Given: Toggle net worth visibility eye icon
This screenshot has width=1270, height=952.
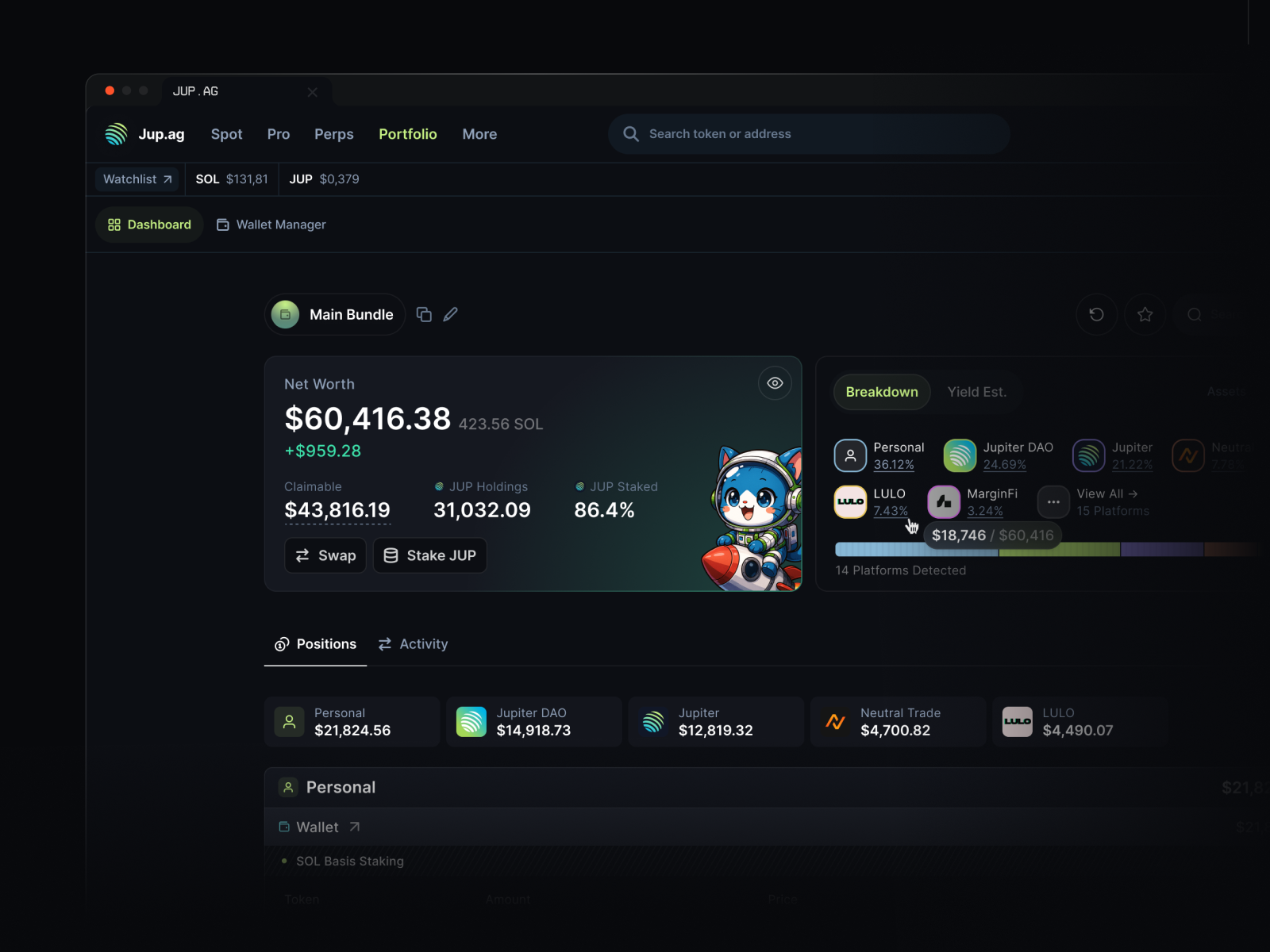Looking at the screenshot, I should point(775,383).
